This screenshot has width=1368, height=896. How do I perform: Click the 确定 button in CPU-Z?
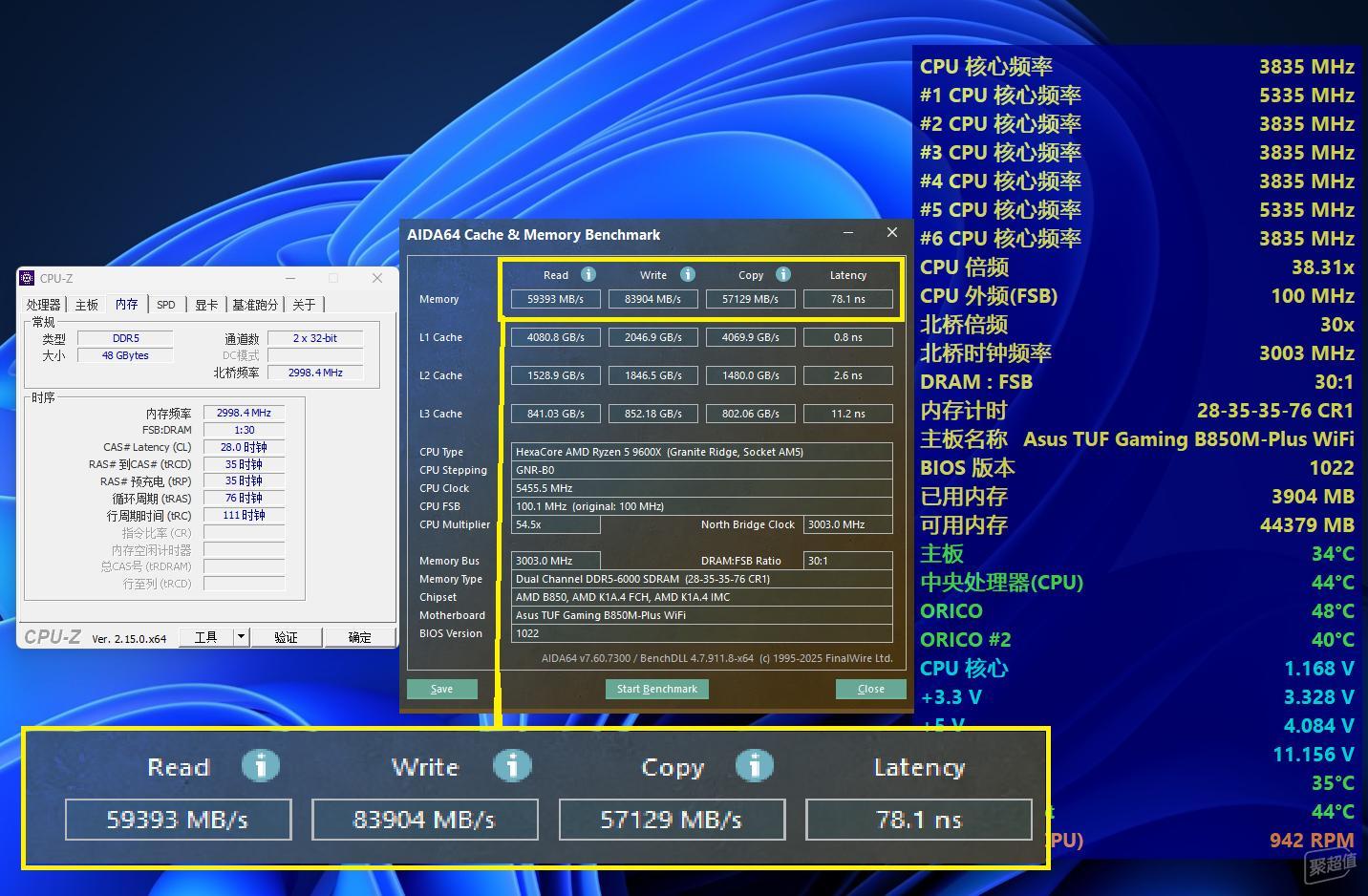[x=359, y=637]
